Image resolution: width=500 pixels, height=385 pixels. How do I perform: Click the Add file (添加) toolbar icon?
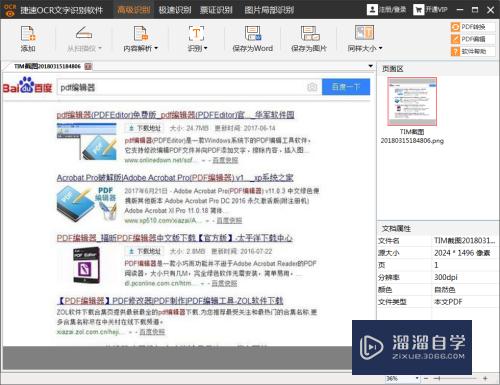click(x=28, y=34)
